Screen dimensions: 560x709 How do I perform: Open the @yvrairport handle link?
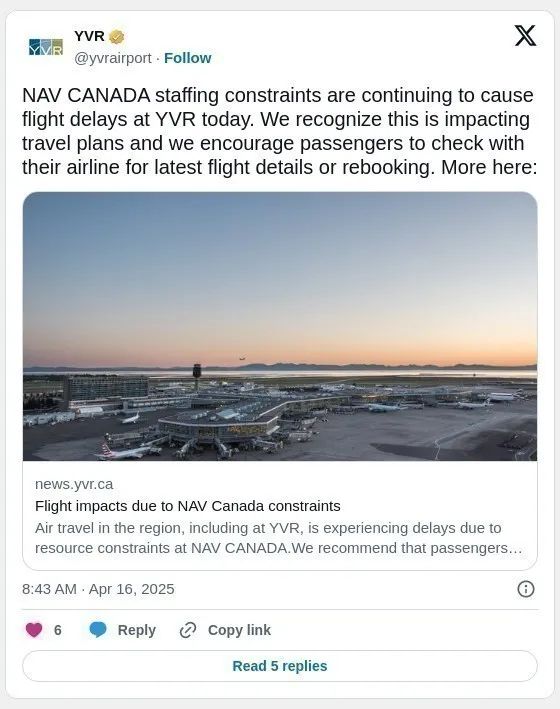(x=113, y=58)
